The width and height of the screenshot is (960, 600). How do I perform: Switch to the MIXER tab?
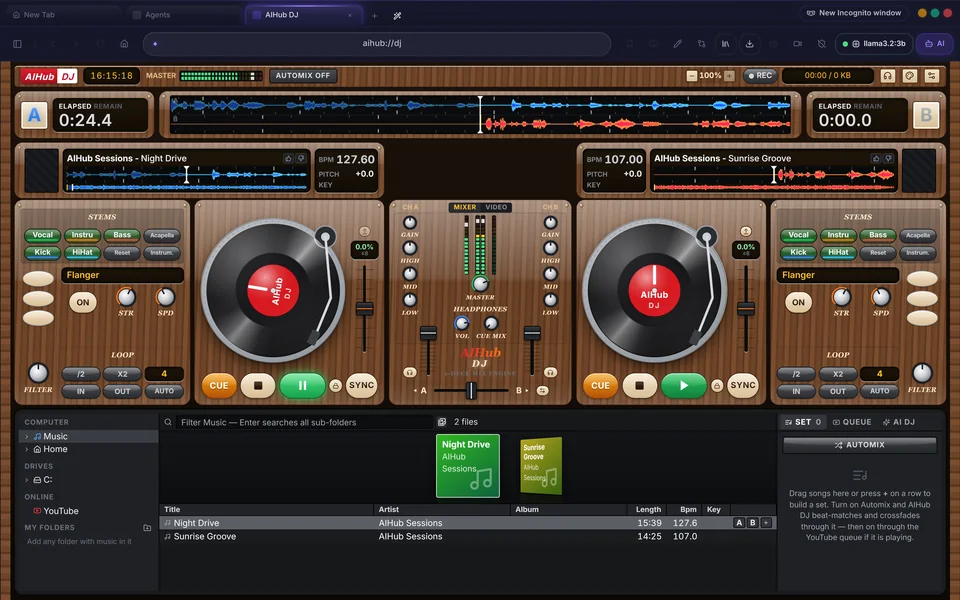point(465,208)
